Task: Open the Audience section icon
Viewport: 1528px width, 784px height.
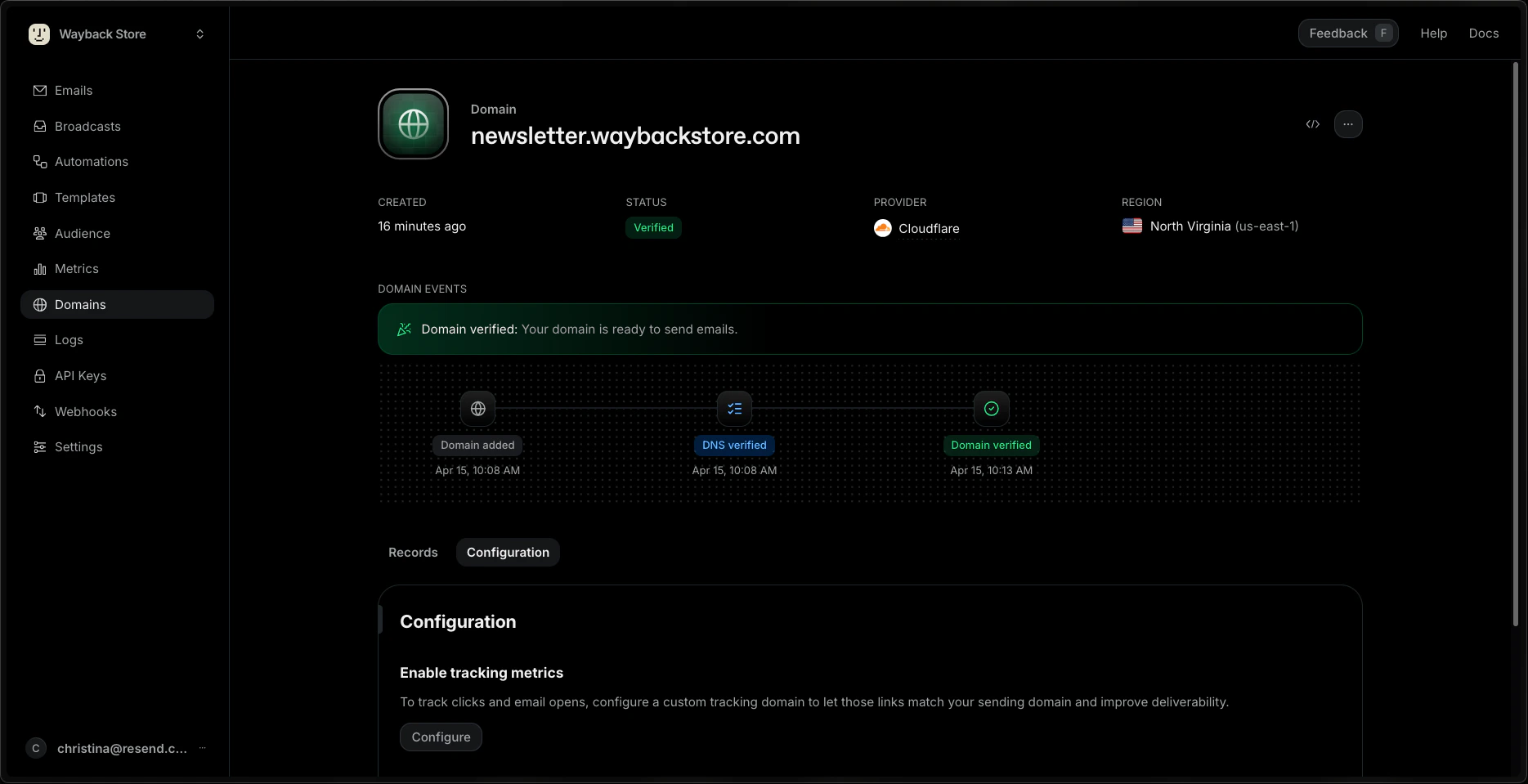Action: click(x=39, y=233)
